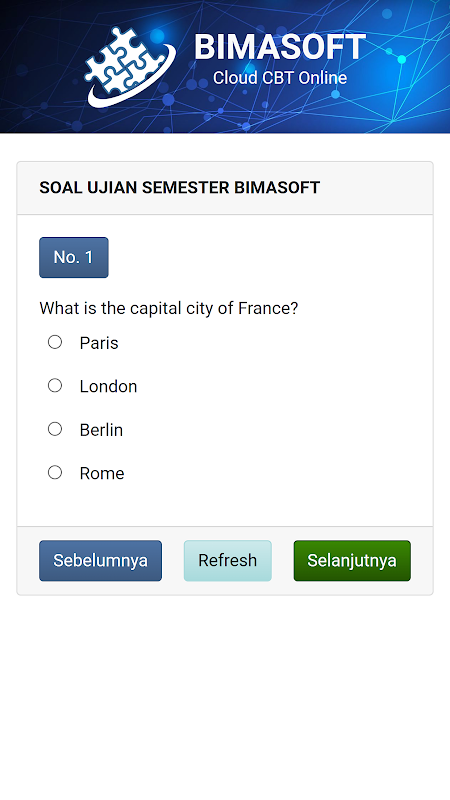
Task: Select the Paris radio button
Action: (55, 342)
